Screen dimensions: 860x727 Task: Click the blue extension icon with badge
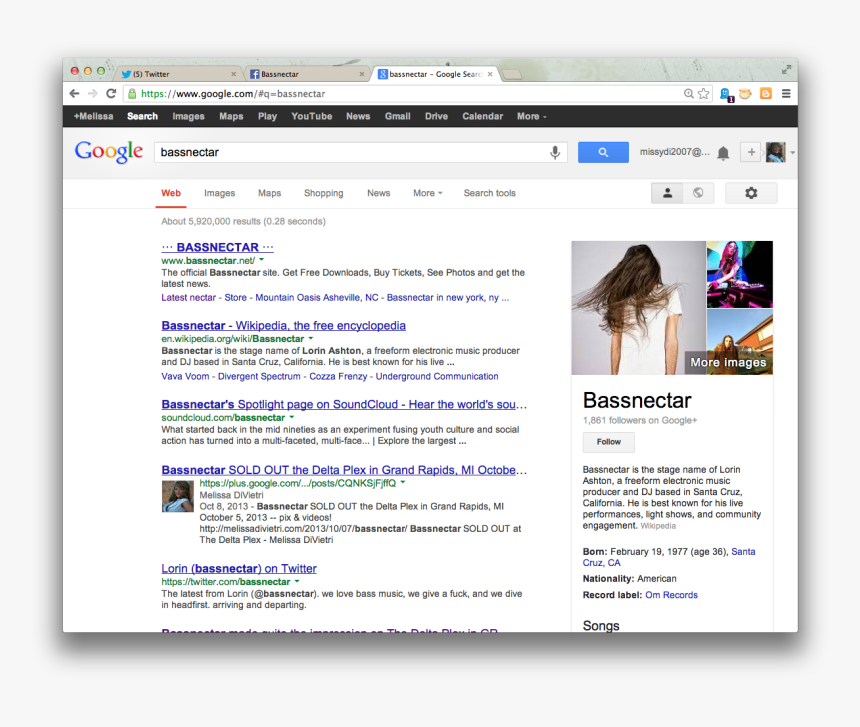coord(726,94)
